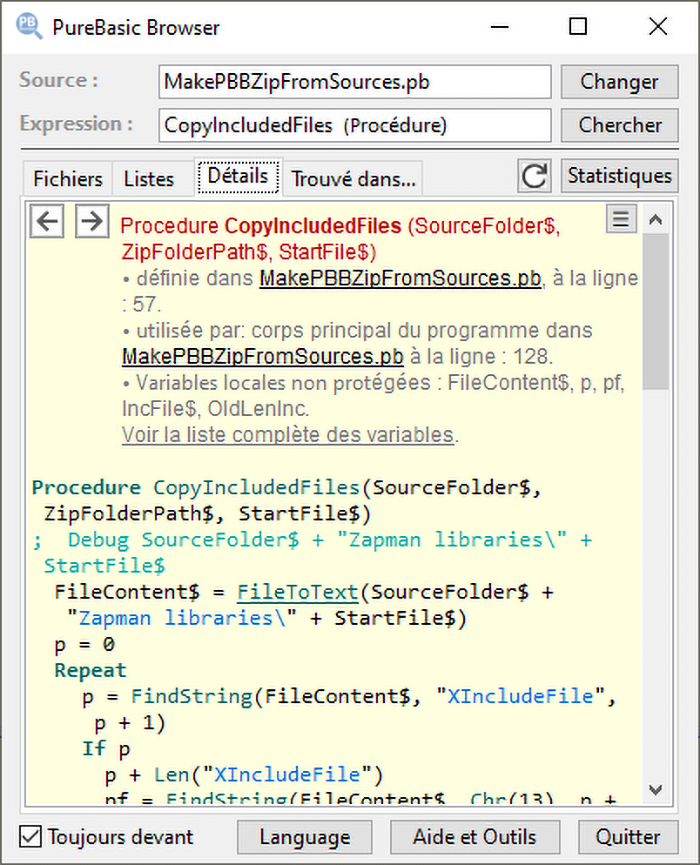This screenshot has width=700, height=865.
Task: Click the back arrow navigation icon
Action: 47,221
